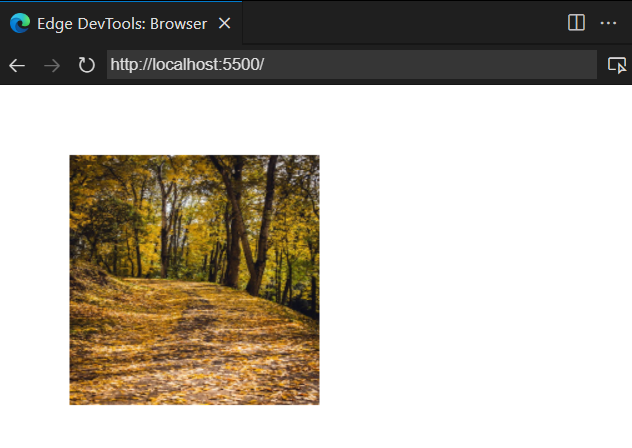Screen dimensions: 632x448
Task: Click the autumn forest photo
Action: [x=194, y=280]
